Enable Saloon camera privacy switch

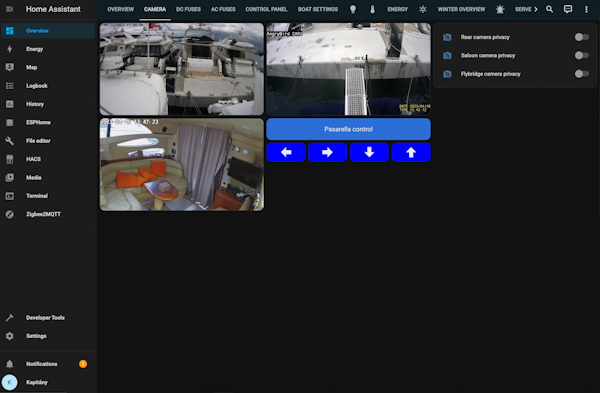[582, 55]
